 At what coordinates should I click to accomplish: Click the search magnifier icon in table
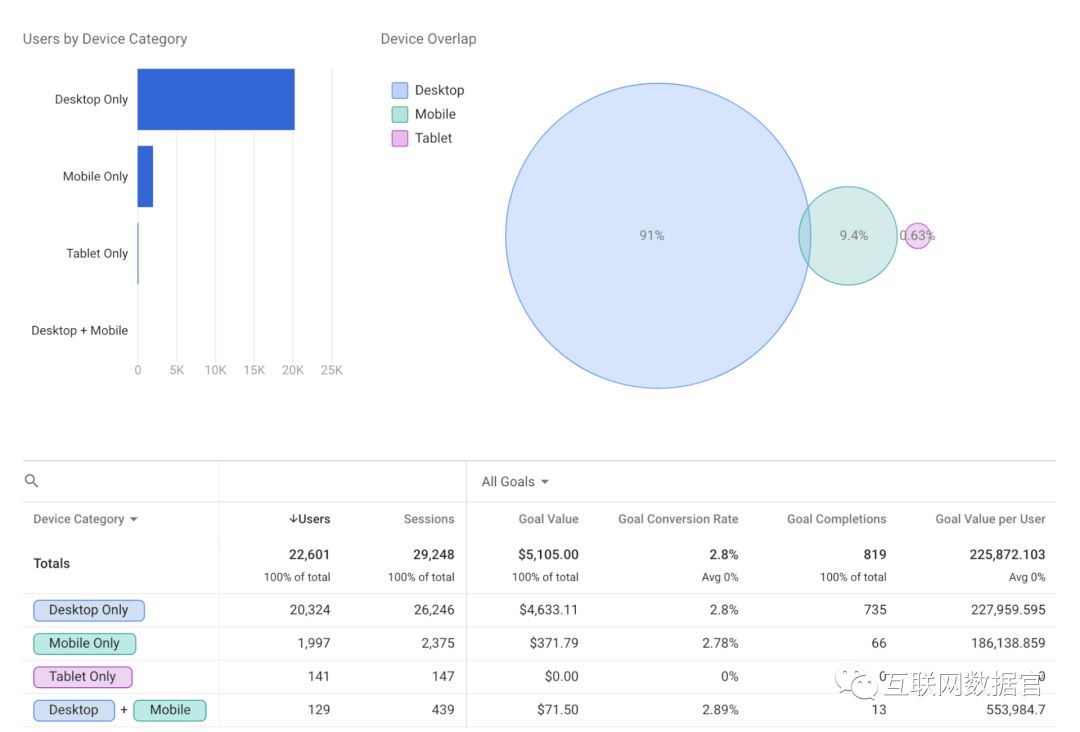tap(31, 481)
